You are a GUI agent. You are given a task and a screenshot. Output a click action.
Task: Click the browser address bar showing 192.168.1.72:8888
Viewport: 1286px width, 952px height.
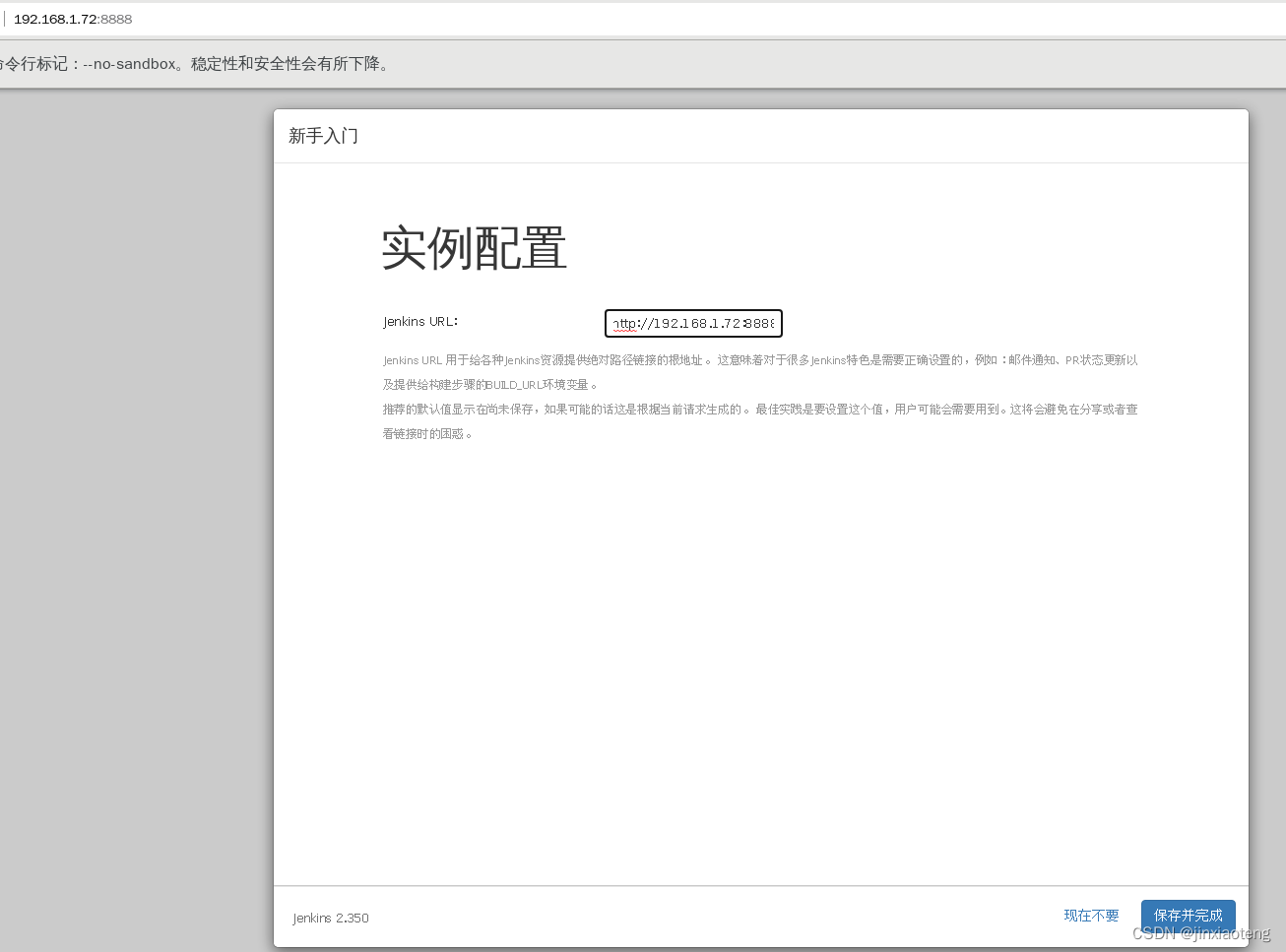pos(643,19)
